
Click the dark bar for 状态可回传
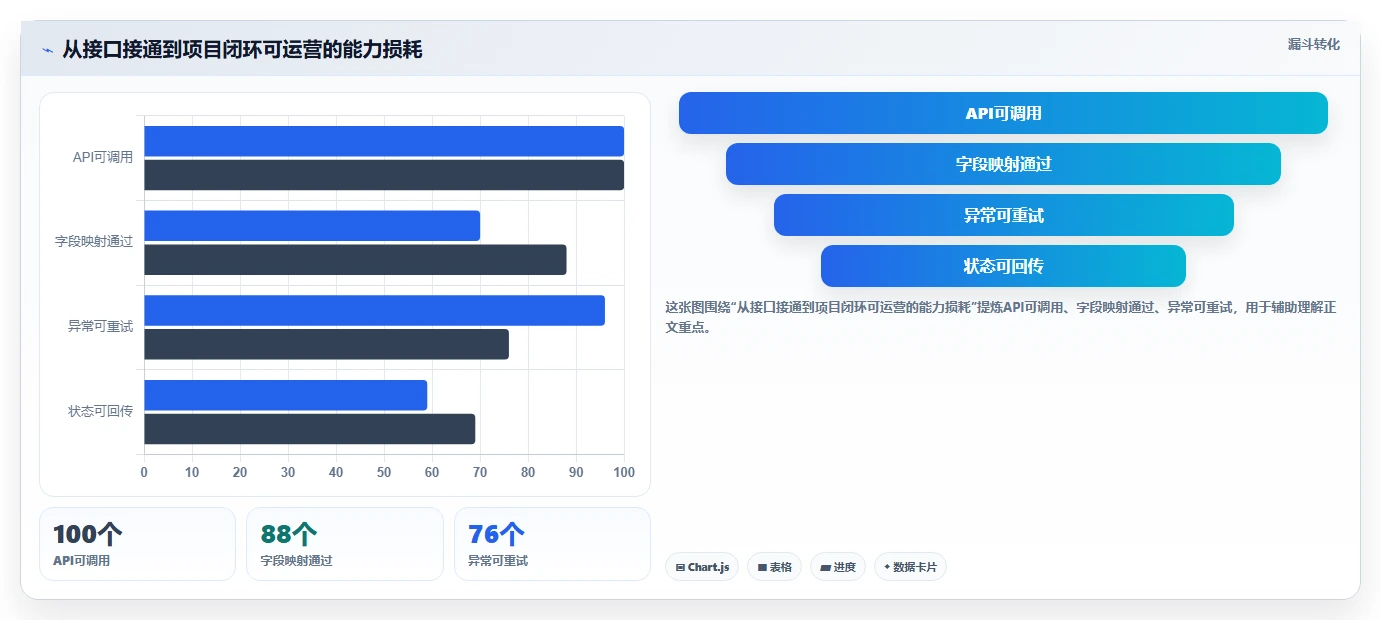(309, 429)
